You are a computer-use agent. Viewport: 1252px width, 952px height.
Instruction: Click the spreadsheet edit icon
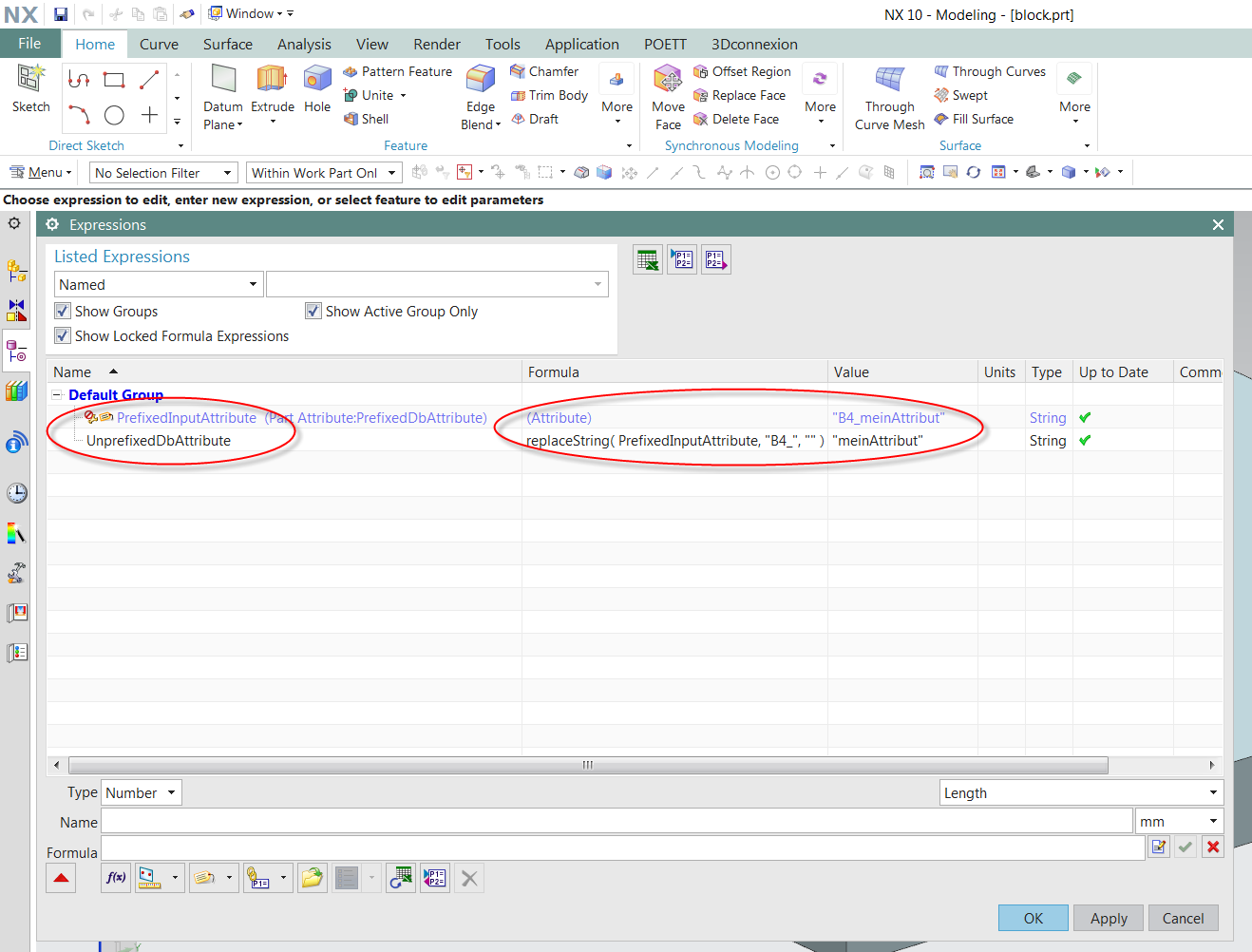pos(648,259)
